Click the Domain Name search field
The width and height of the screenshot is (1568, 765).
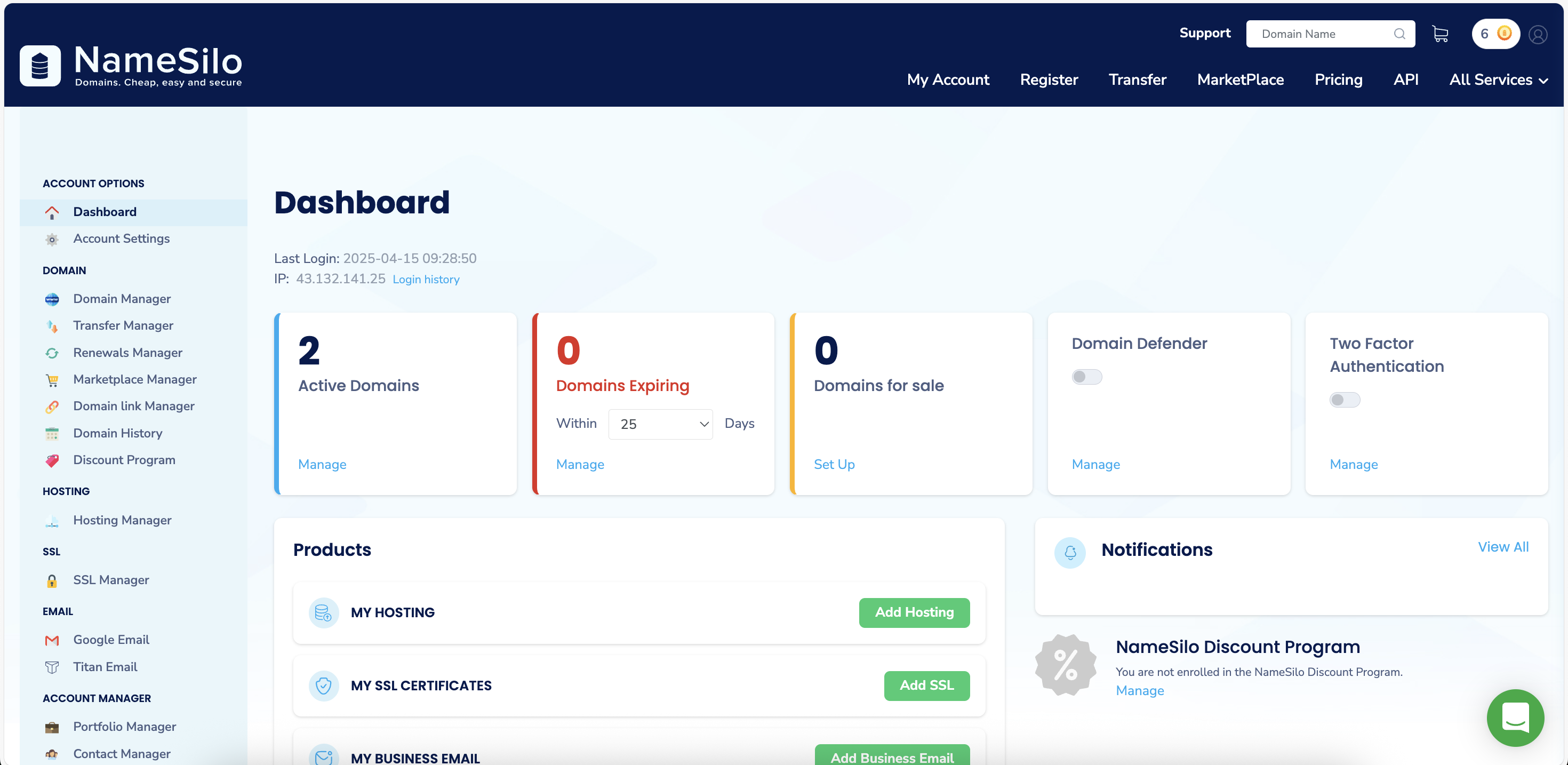pyautogui.click(x=1330, y=34)
